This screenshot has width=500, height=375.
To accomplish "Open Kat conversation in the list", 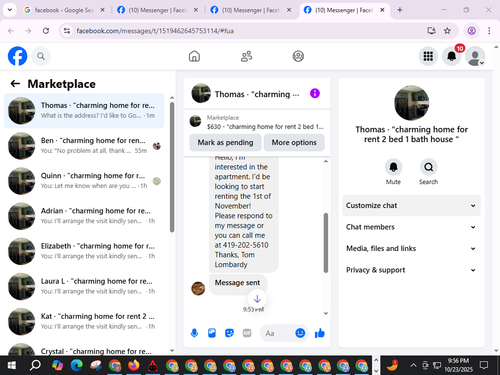I will (x=84, y=322).
